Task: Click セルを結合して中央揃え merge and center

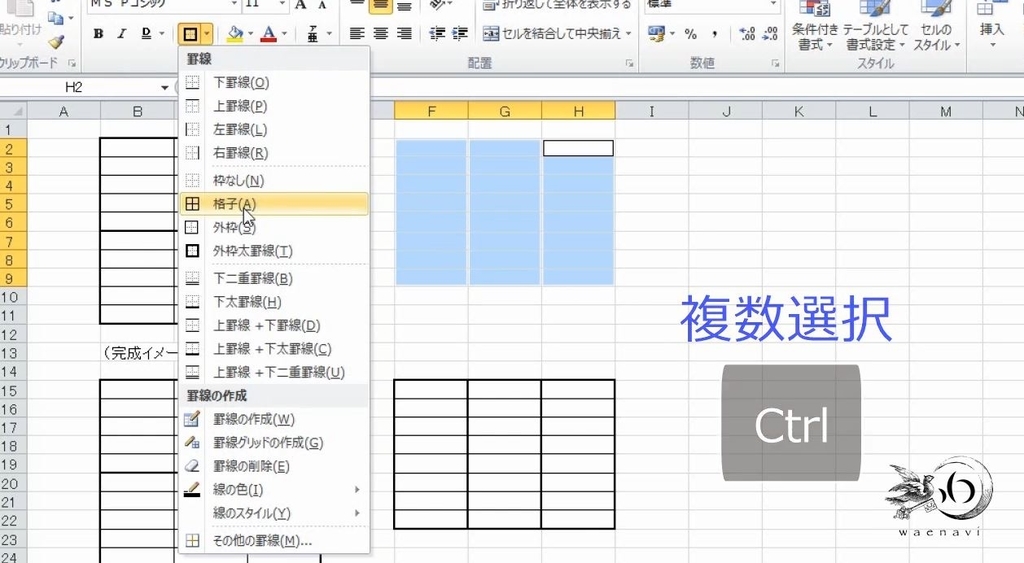Action: click(552, 33)
